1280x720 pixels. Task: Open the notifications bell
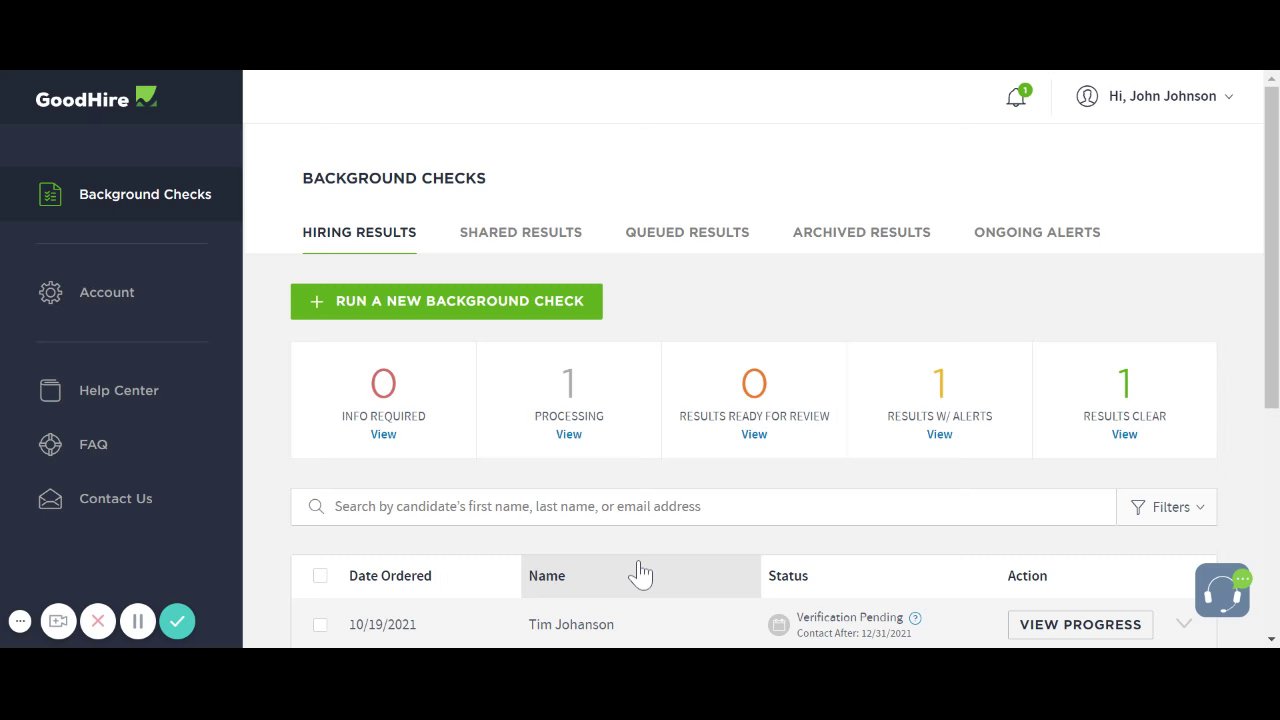click(x=1016, y=97)
